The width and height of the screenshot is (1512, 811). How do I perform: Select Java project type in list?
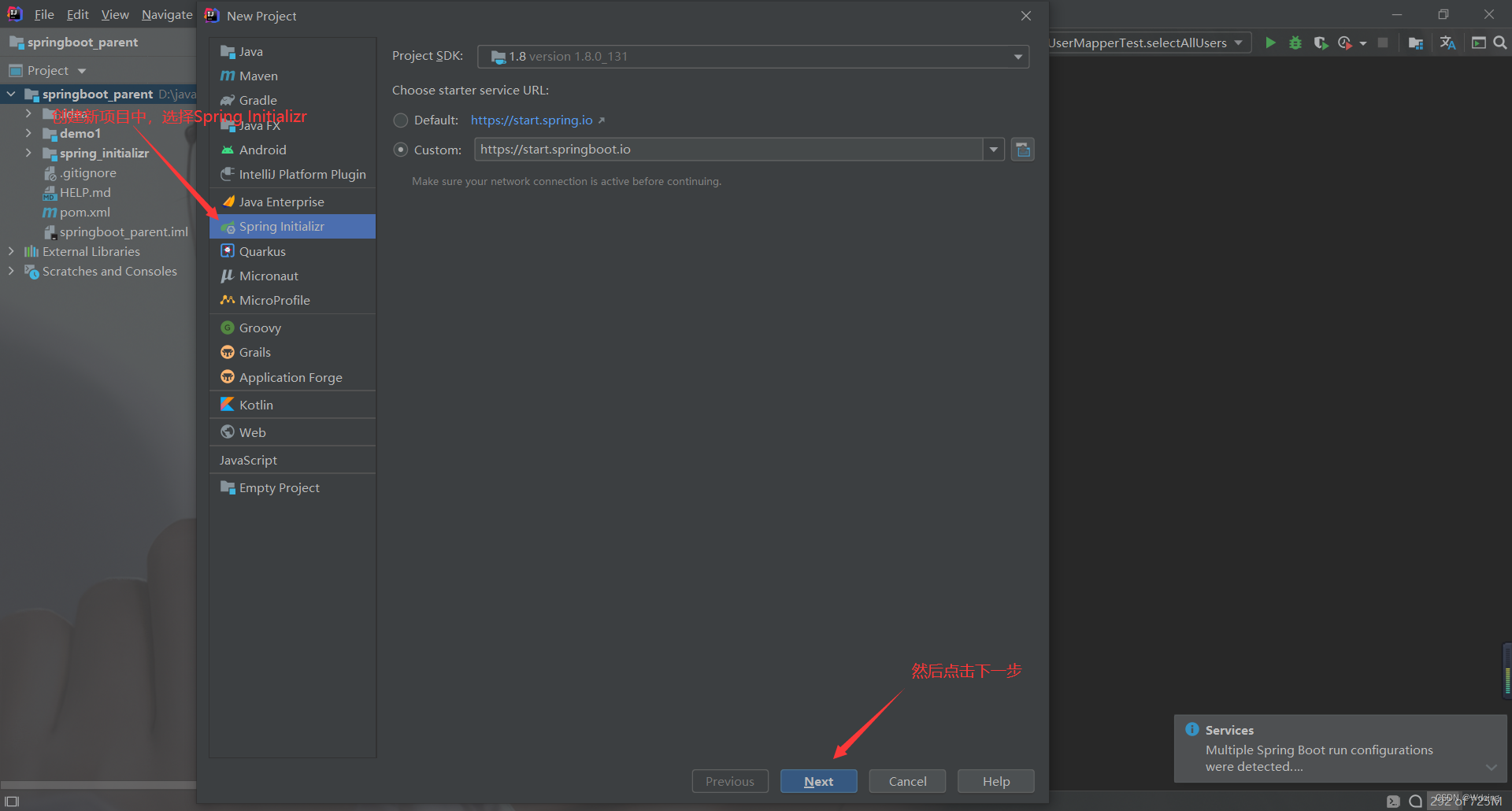[x=292, y=51]
